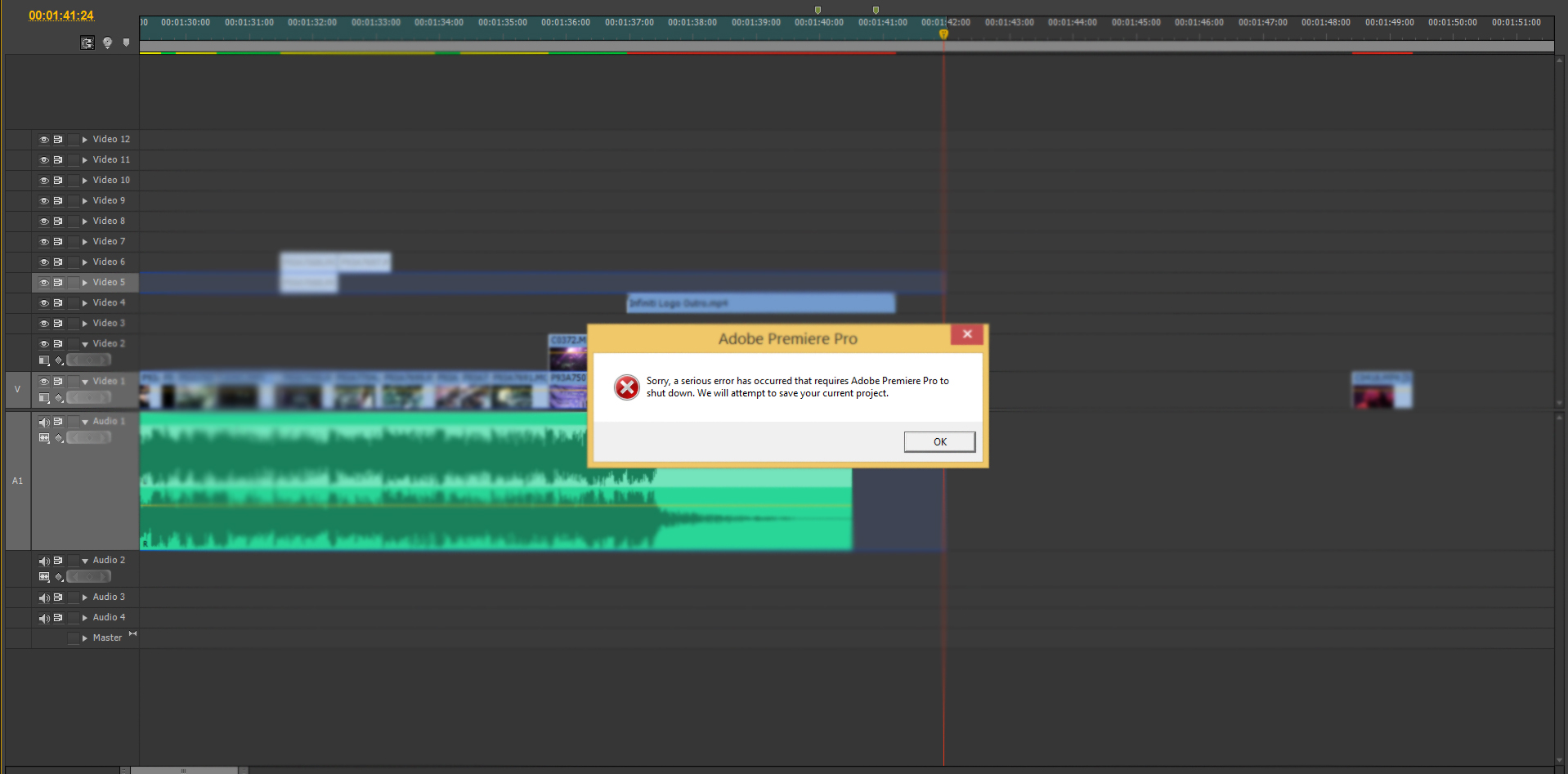Toggle track lock box on Video 5
1568x774 pixels.
(74, 283)
